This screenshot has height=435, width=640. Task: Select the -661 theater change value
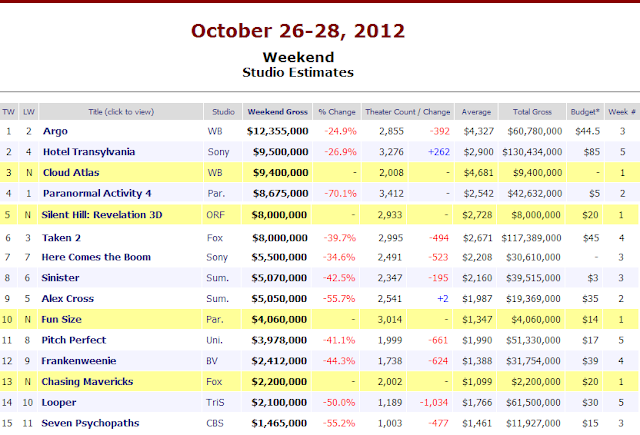click(x=438, y=340)
